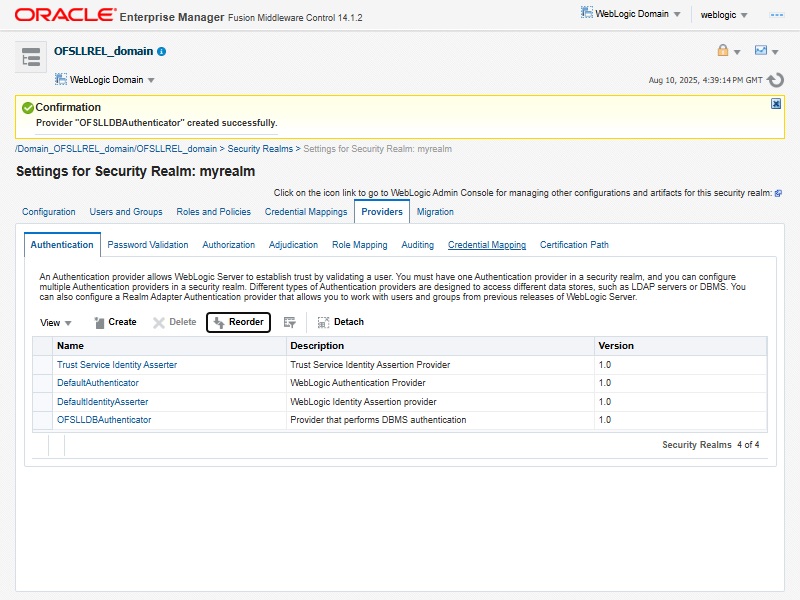Click the Detach table icon button
The width and height of the screenshot is (800, 600).
(x=341, y=322)
